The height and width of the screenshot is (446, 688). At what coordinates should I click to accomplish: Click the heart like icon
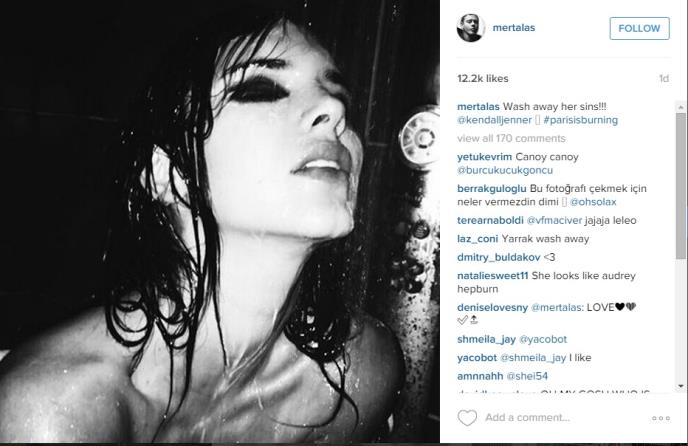467,417
